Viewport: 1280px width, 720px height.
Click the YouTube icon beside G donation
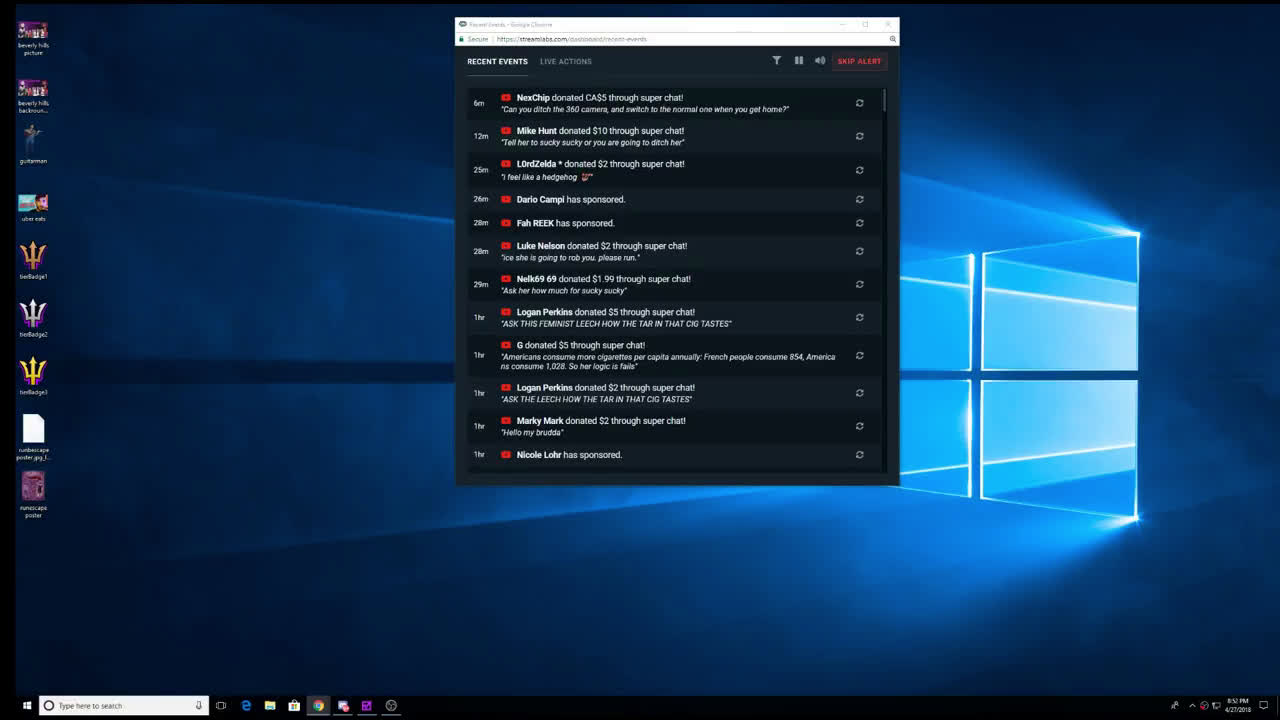click(506, 345)
